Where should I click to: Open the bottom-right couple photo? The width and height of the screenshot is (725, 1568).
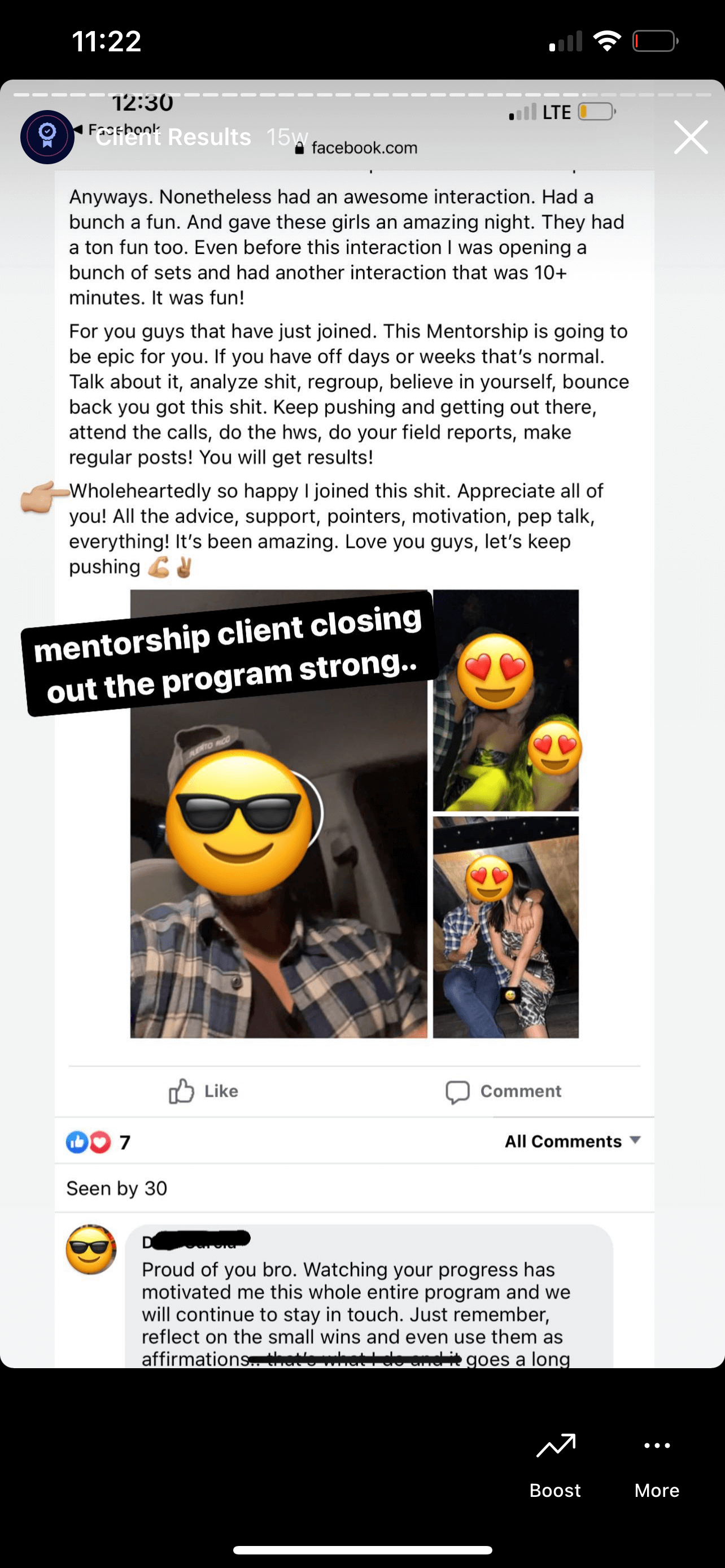[506, 927]
